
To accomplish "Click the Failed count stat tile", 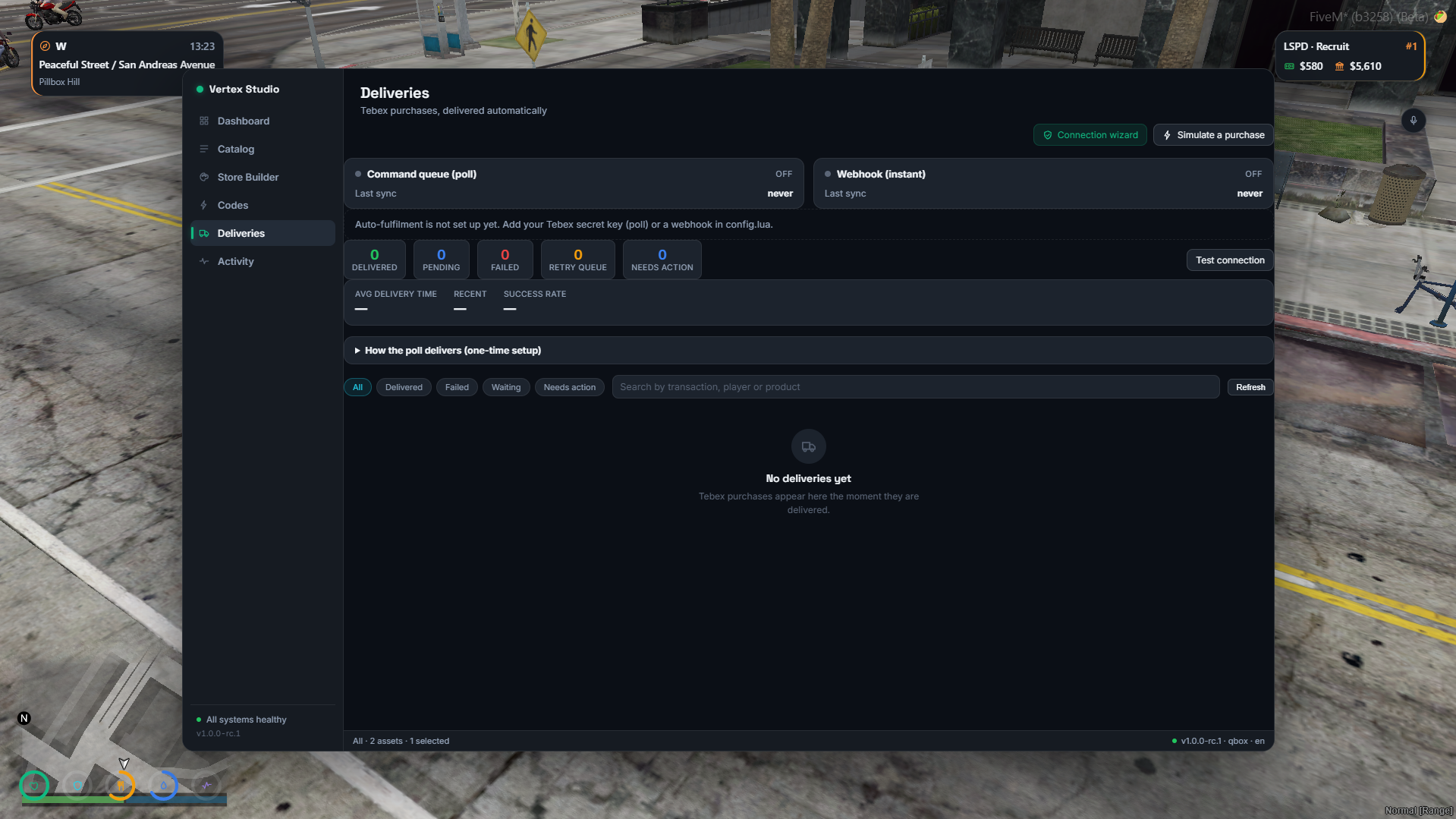I will tap(505, 260).
